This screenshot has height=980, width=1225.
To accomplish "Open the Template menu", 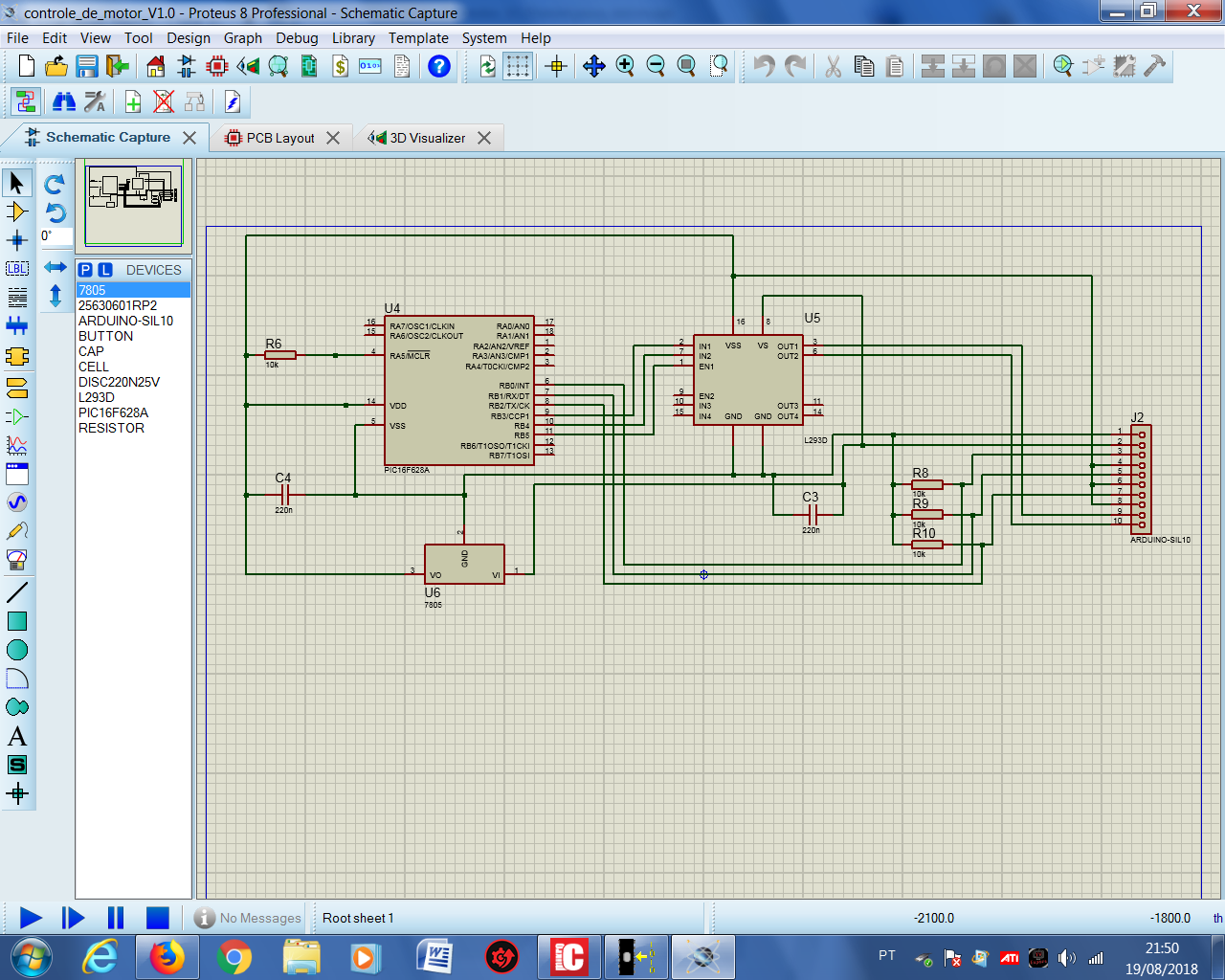I will click(x=418, y=38).
